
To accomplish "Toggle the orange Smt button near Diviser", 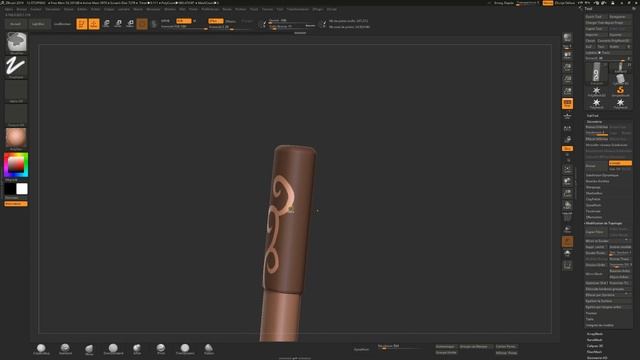I will [x=620, y=163].
